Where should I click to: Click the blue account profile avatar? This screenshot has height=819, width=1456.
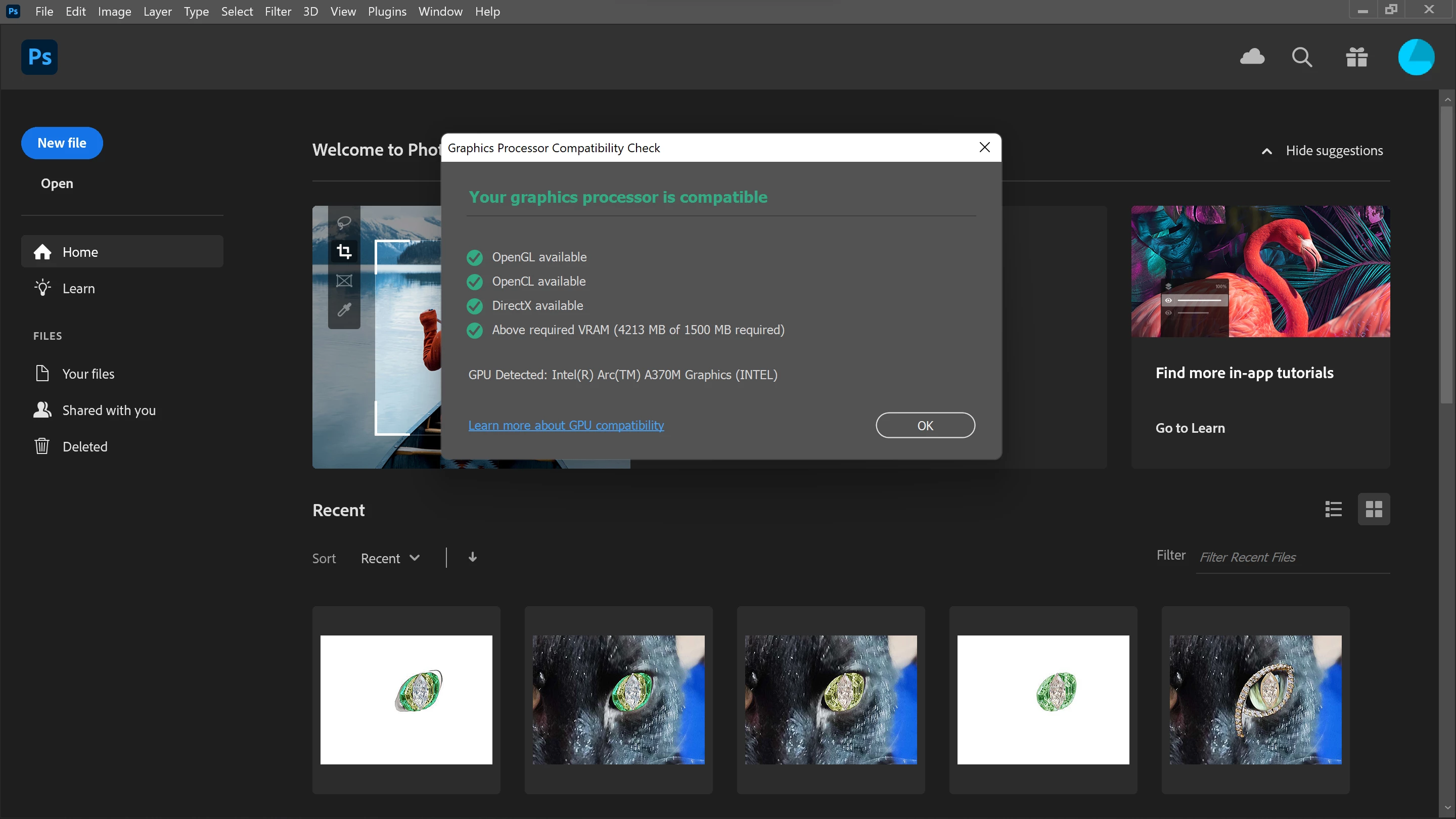coord(1416,57)
